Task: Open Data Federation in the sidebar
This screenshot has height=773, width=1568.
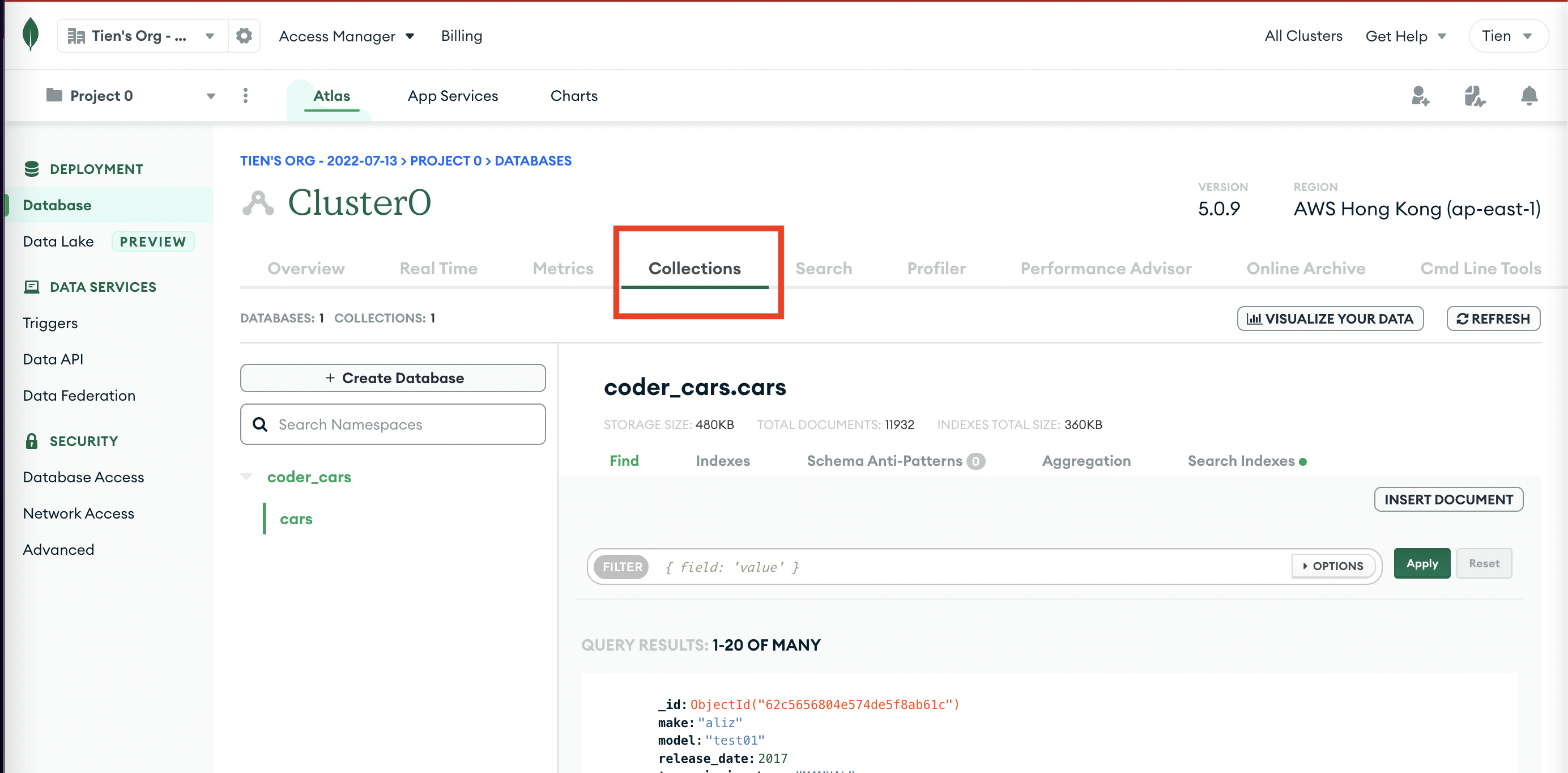Action: pyautogui.click(x=79, y=396)
